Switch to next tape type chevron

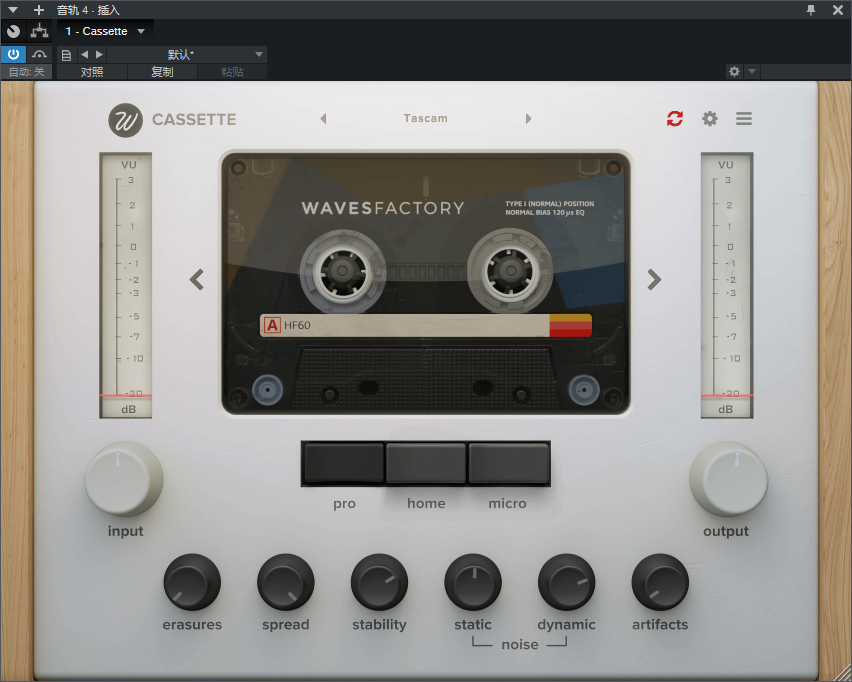654,279
